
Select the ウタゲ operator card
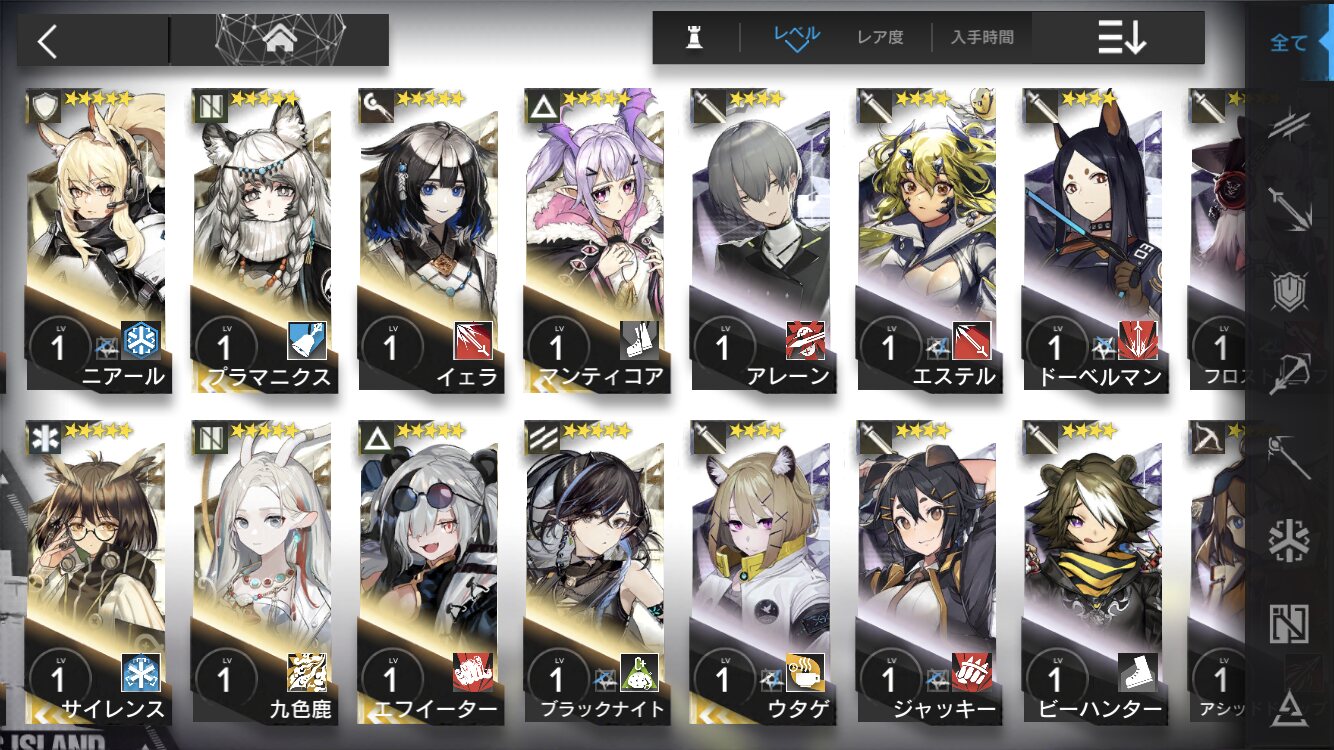[760, 572]
